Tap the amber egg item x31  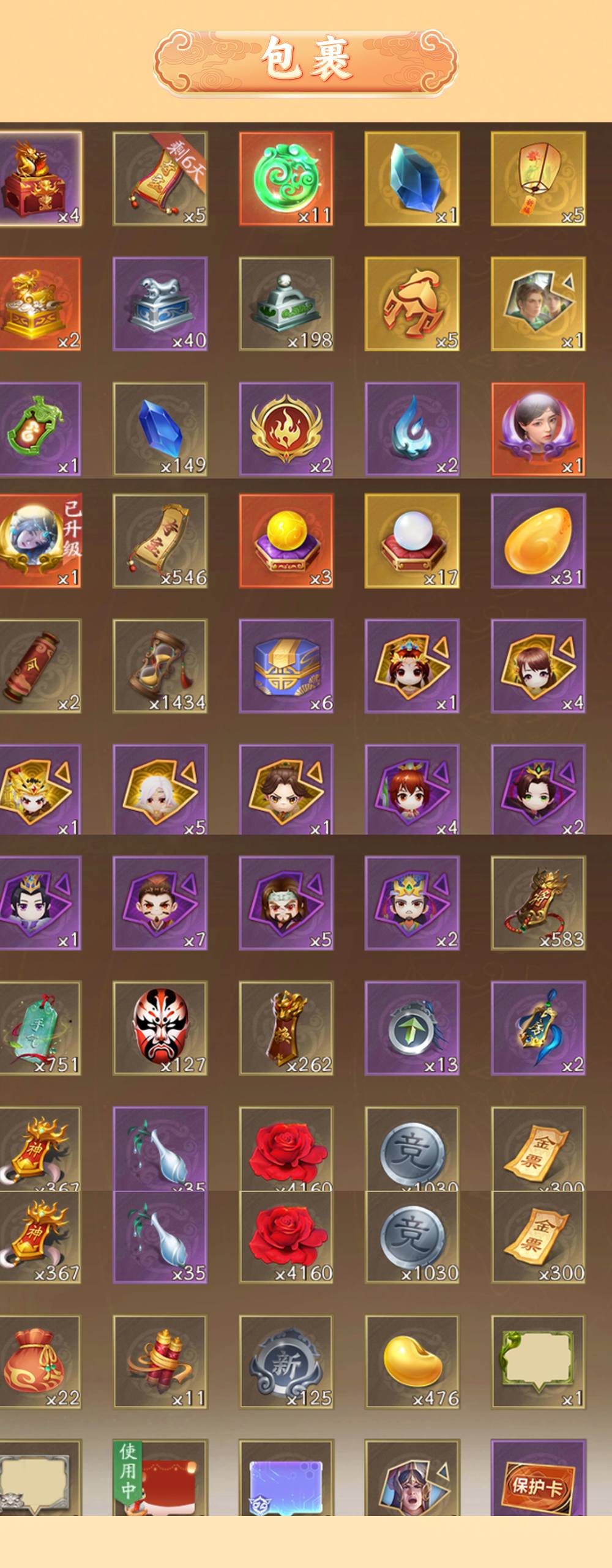(538, 541)
